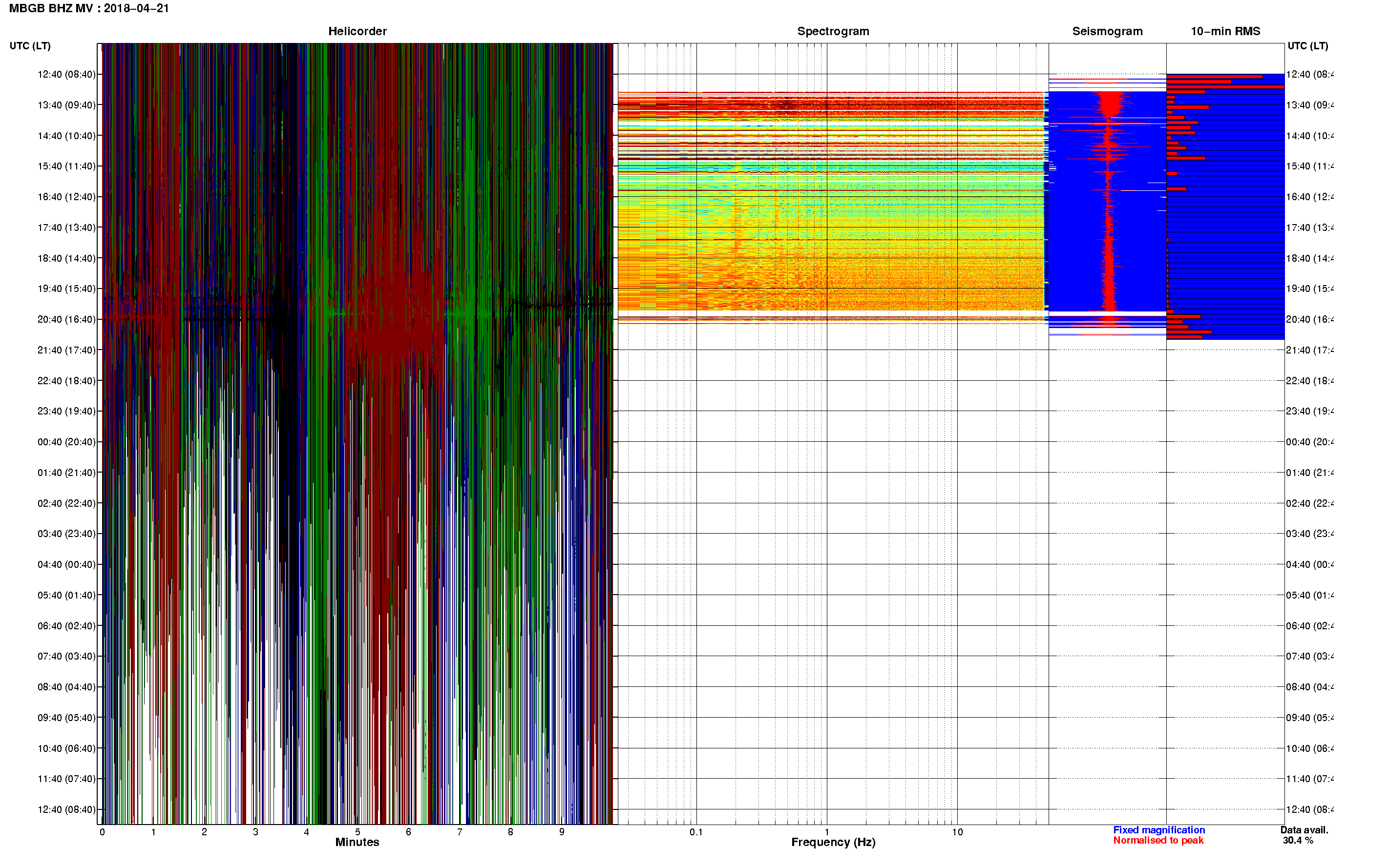Click the red 'Normalised to peak' legend text
This screenshot has height=868, width=1389.
point(1158,841)
